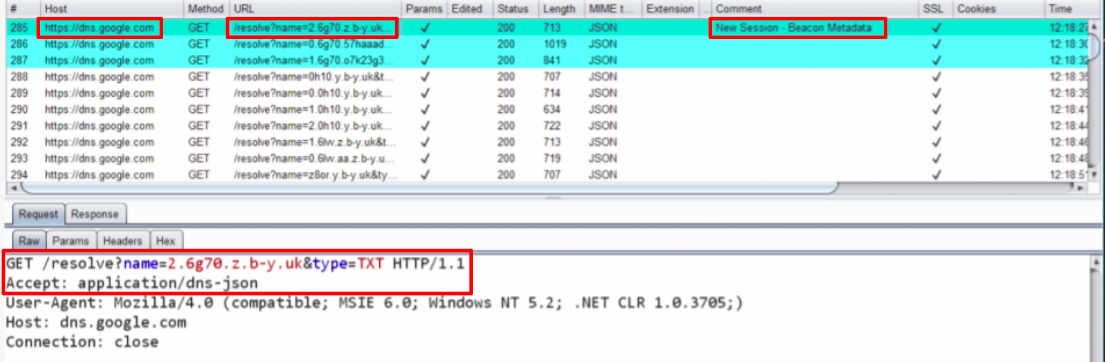Click the Params checkmark on row 286
The width and height of the screenshot is (1105, 362).
point(424,44)
